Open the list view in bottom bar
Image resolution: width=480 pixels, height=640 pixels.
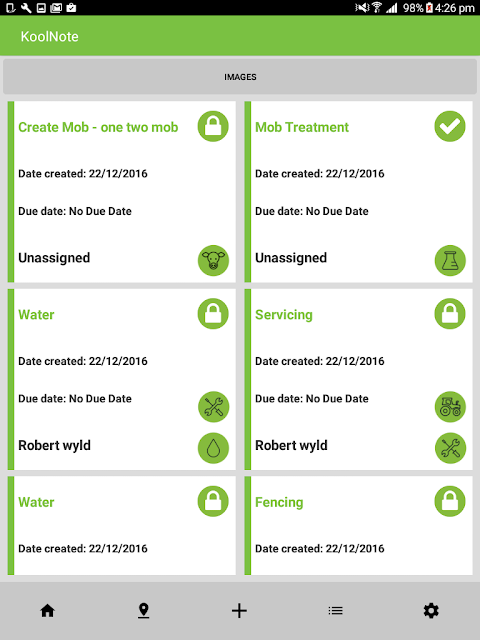(x=335, y=611)
